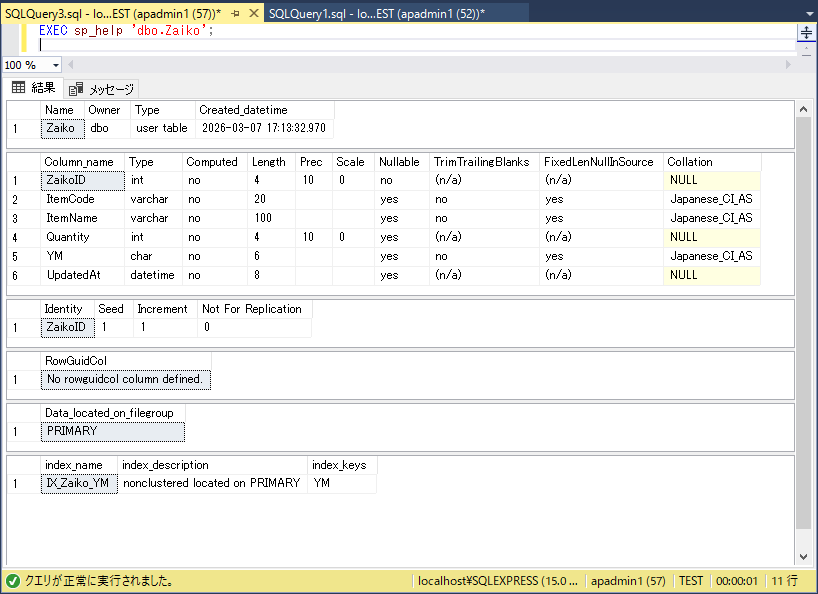Click the results pane vertical scrollbar

pos(803,330)
